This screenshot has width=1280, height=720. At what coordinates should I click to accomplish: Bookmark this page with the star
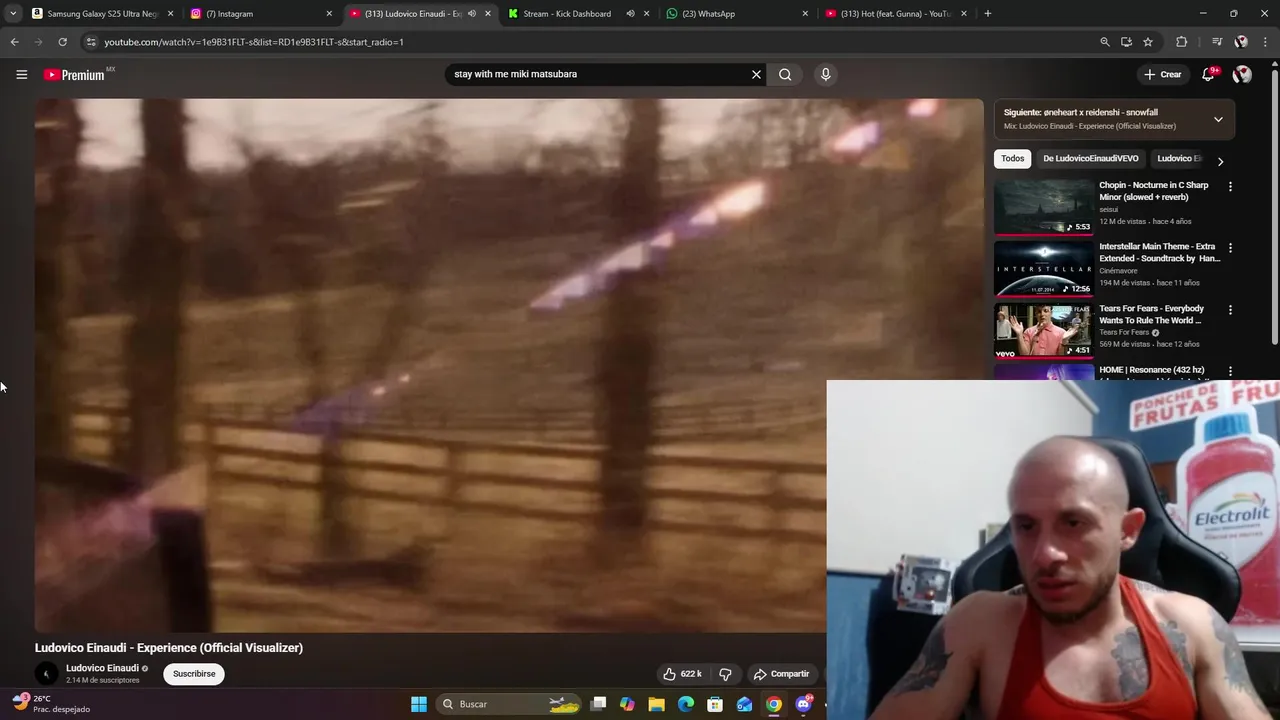tap(1148, 42)
